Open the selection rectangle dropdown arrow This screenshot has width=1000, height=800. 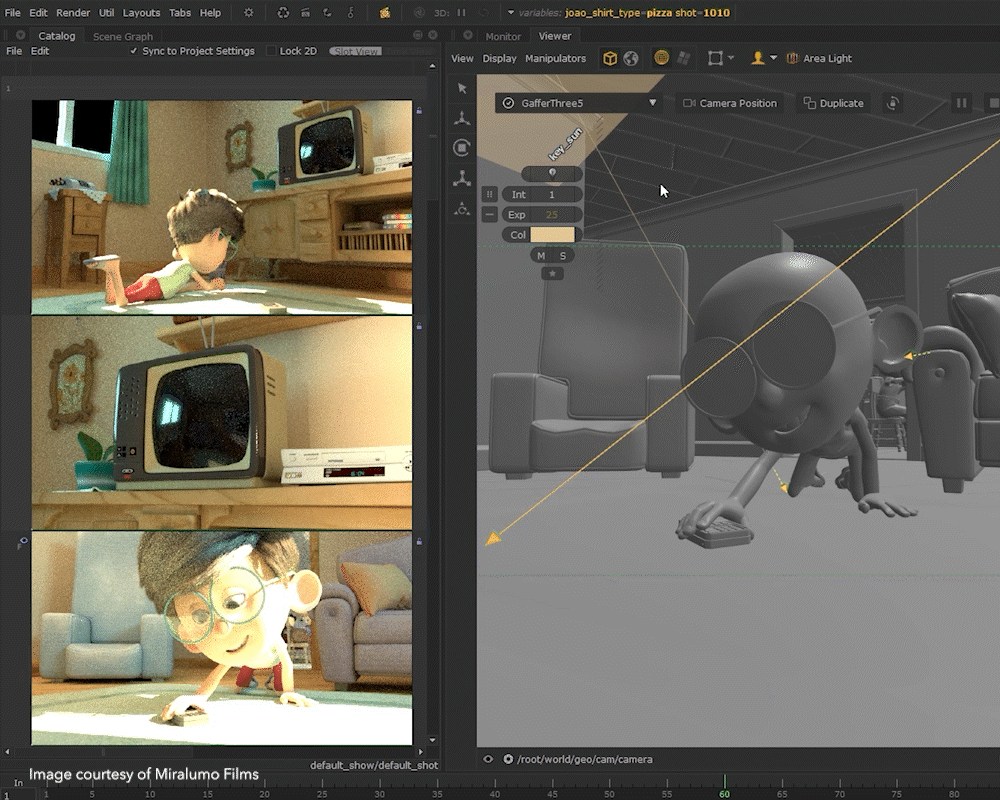tap(731, 58)
